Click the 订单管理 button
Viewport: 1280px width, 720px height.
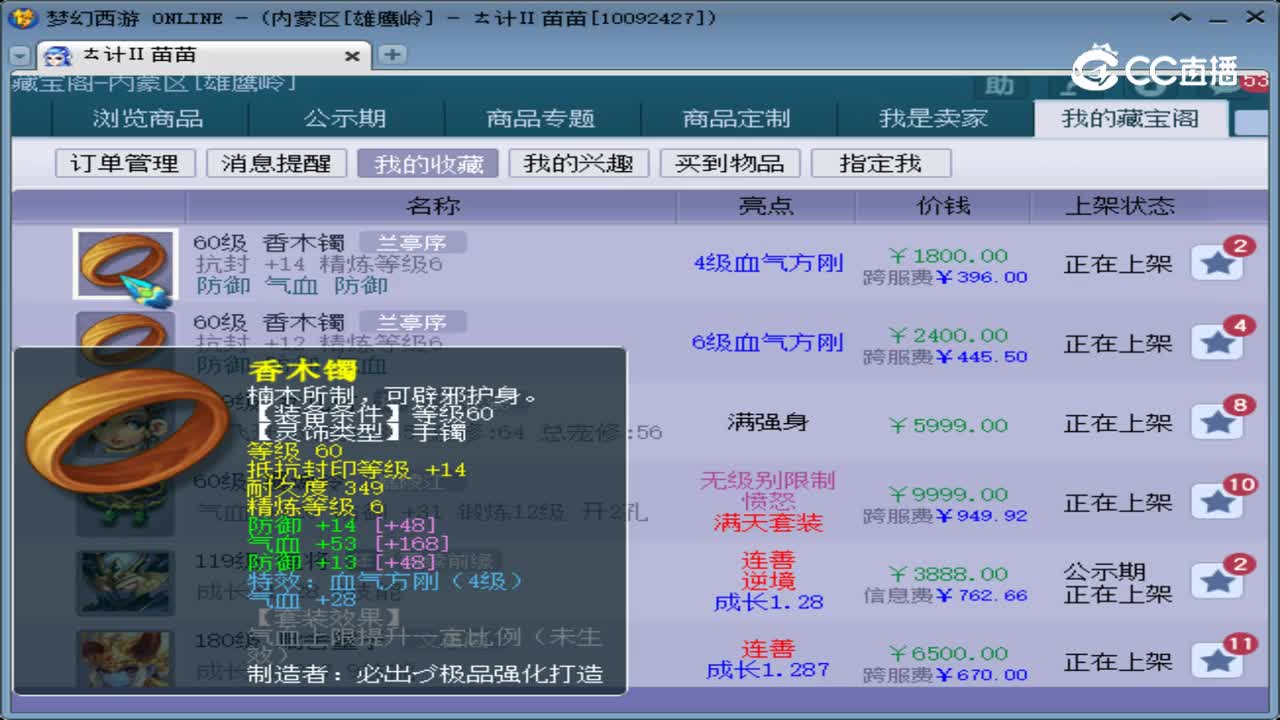point(124,163)
